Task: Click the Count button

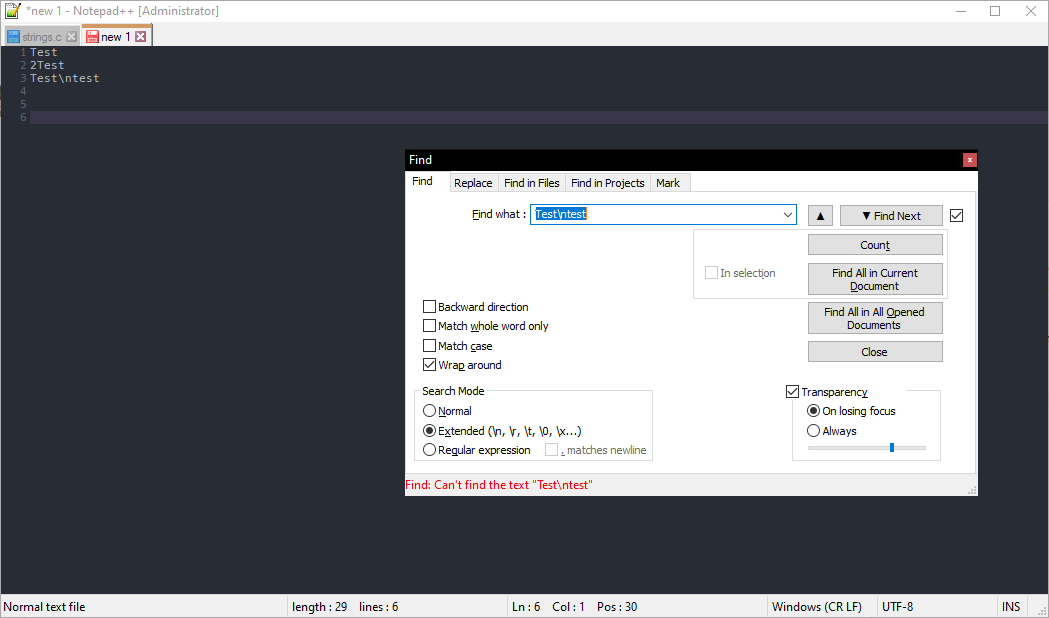Action: pos(875,243)
